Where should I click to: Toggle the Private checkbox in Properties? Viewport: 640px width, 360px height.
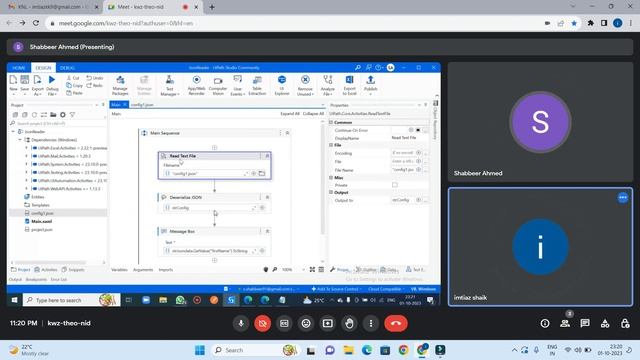pyautogui.click(x=395, y=185)
